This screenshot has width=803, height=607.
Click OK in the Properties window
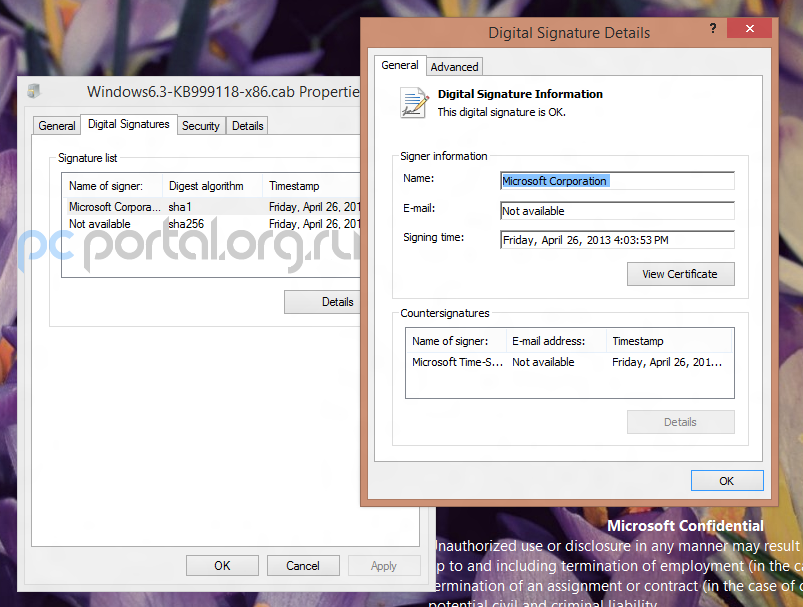(x=222, y=566)
